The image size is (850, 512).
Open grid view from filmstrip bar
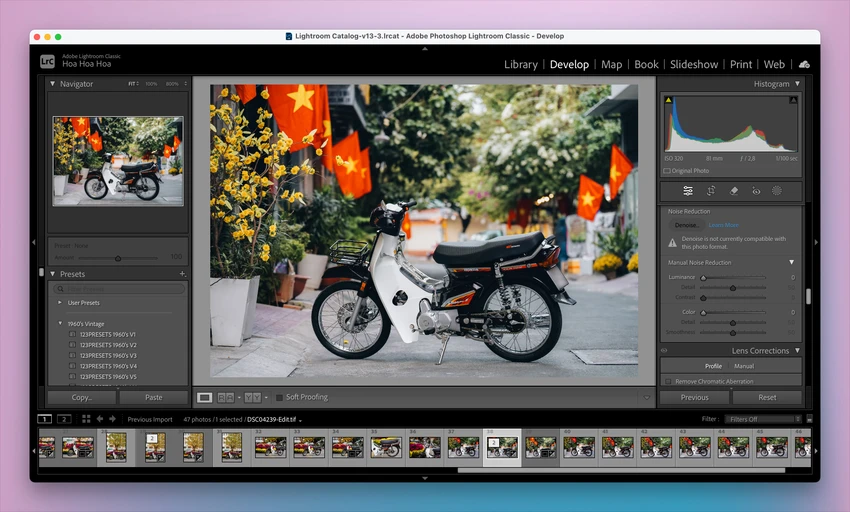tap(86, 419)
